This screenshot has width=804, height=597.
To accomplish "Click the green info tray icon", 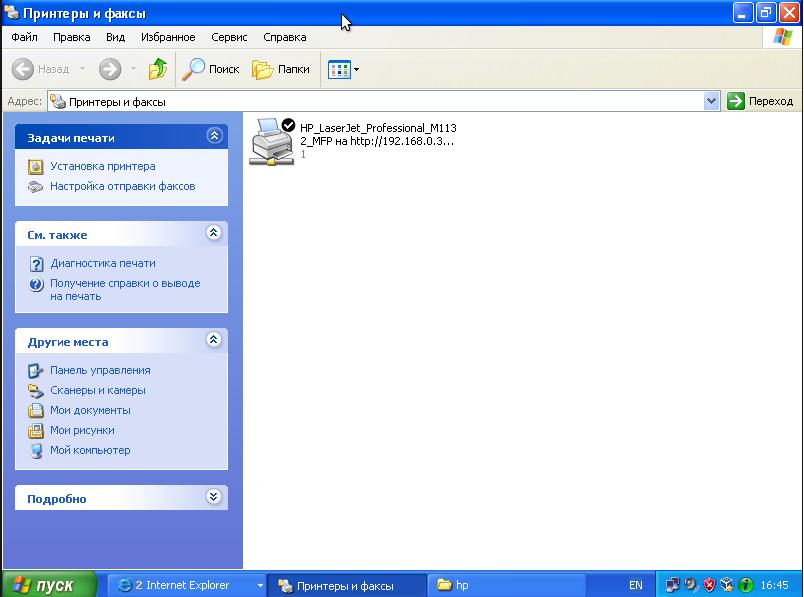I will coord(746,585).
